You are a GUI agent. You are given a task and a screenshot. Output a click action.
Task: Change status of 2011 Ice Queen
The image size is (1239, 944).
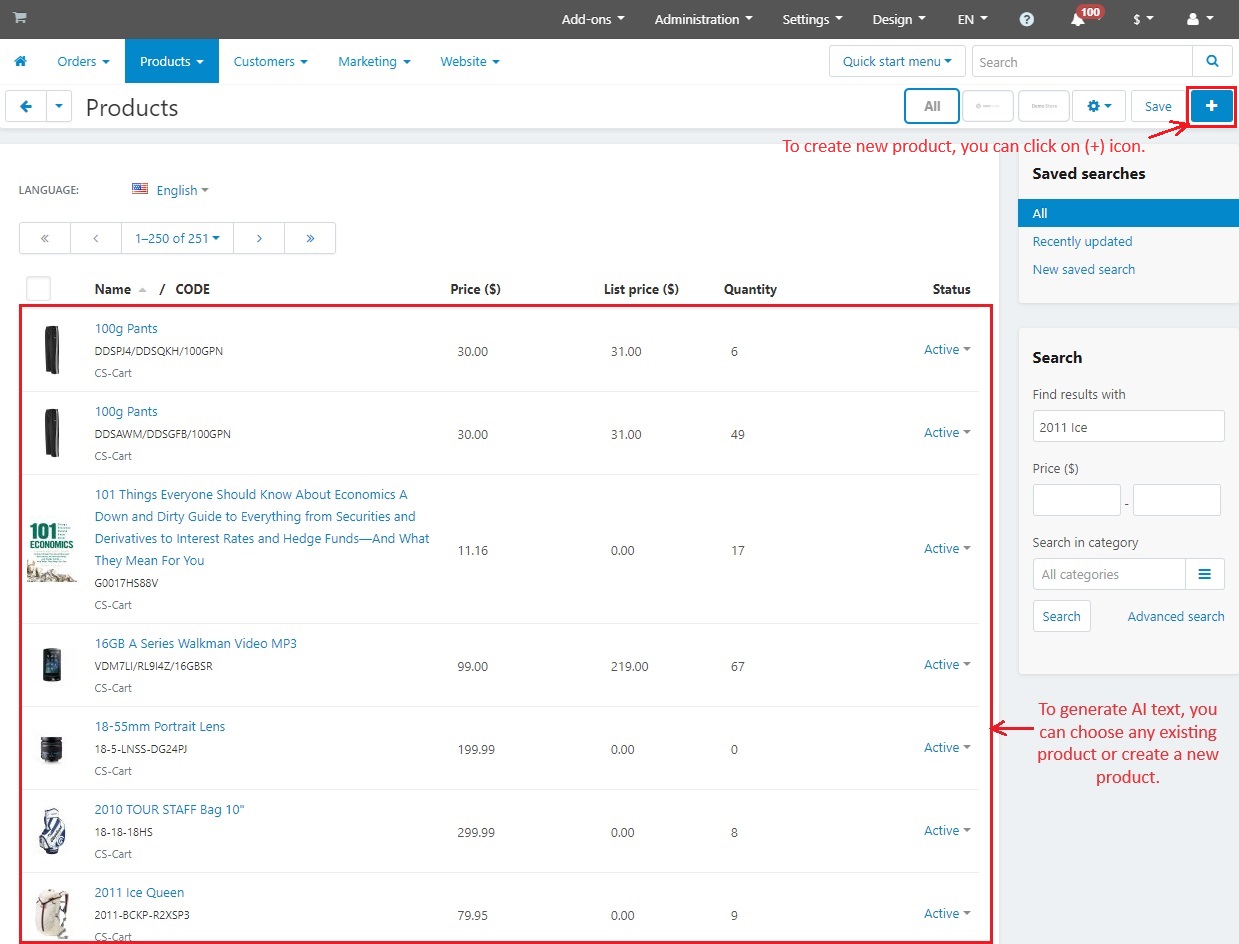[x=947, y=914]
